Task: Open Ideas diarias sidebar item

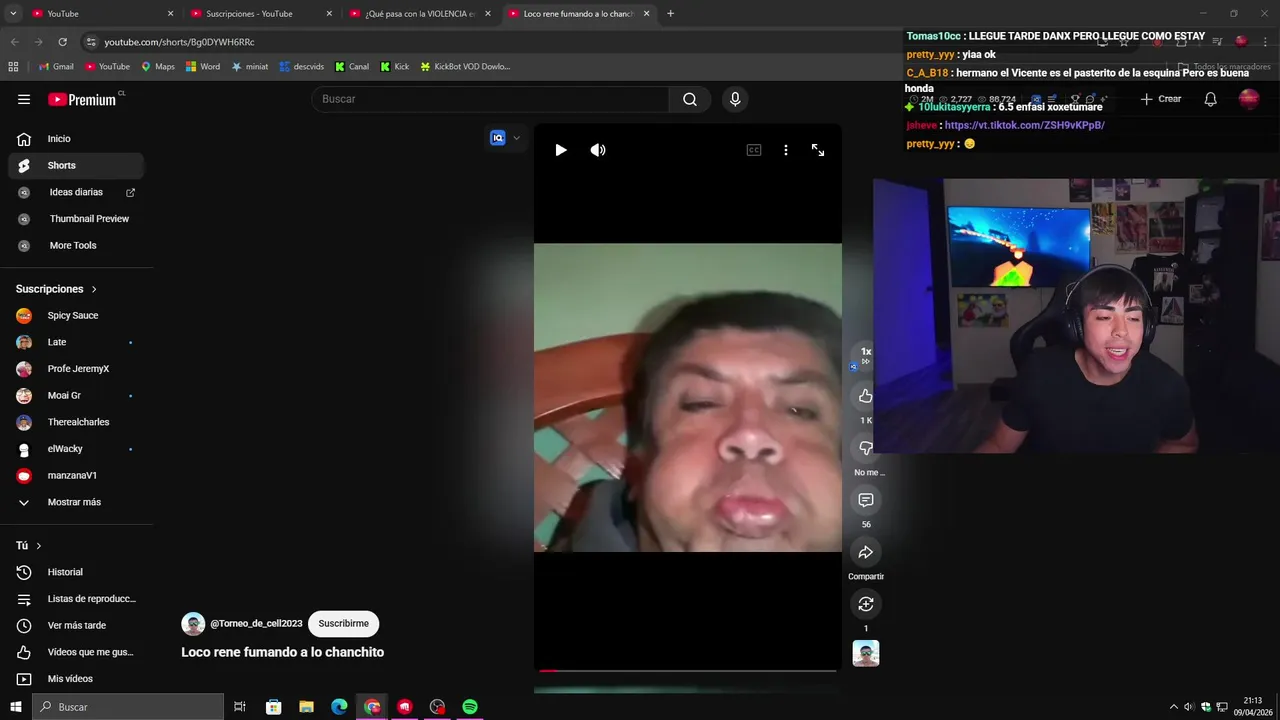Action: click(x=76, y=192)
